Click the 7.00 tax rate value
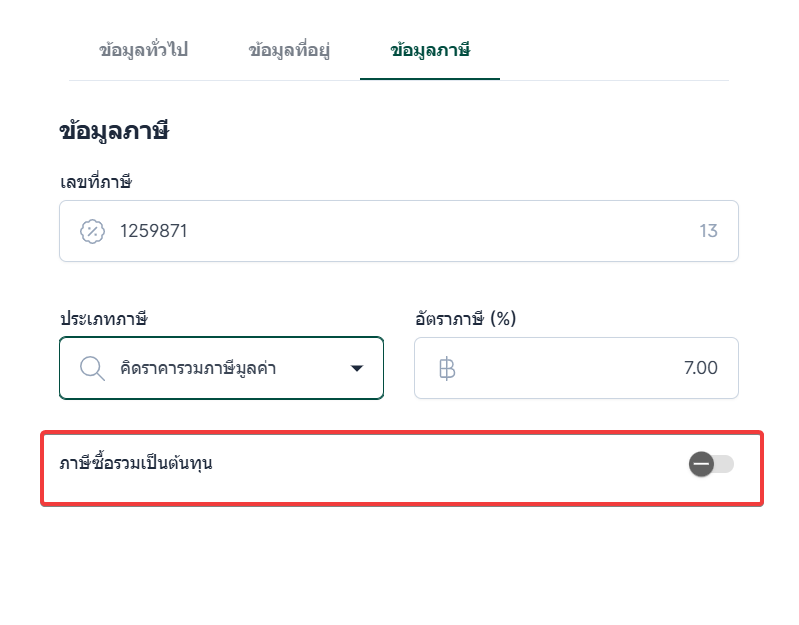 click(700, 368)
